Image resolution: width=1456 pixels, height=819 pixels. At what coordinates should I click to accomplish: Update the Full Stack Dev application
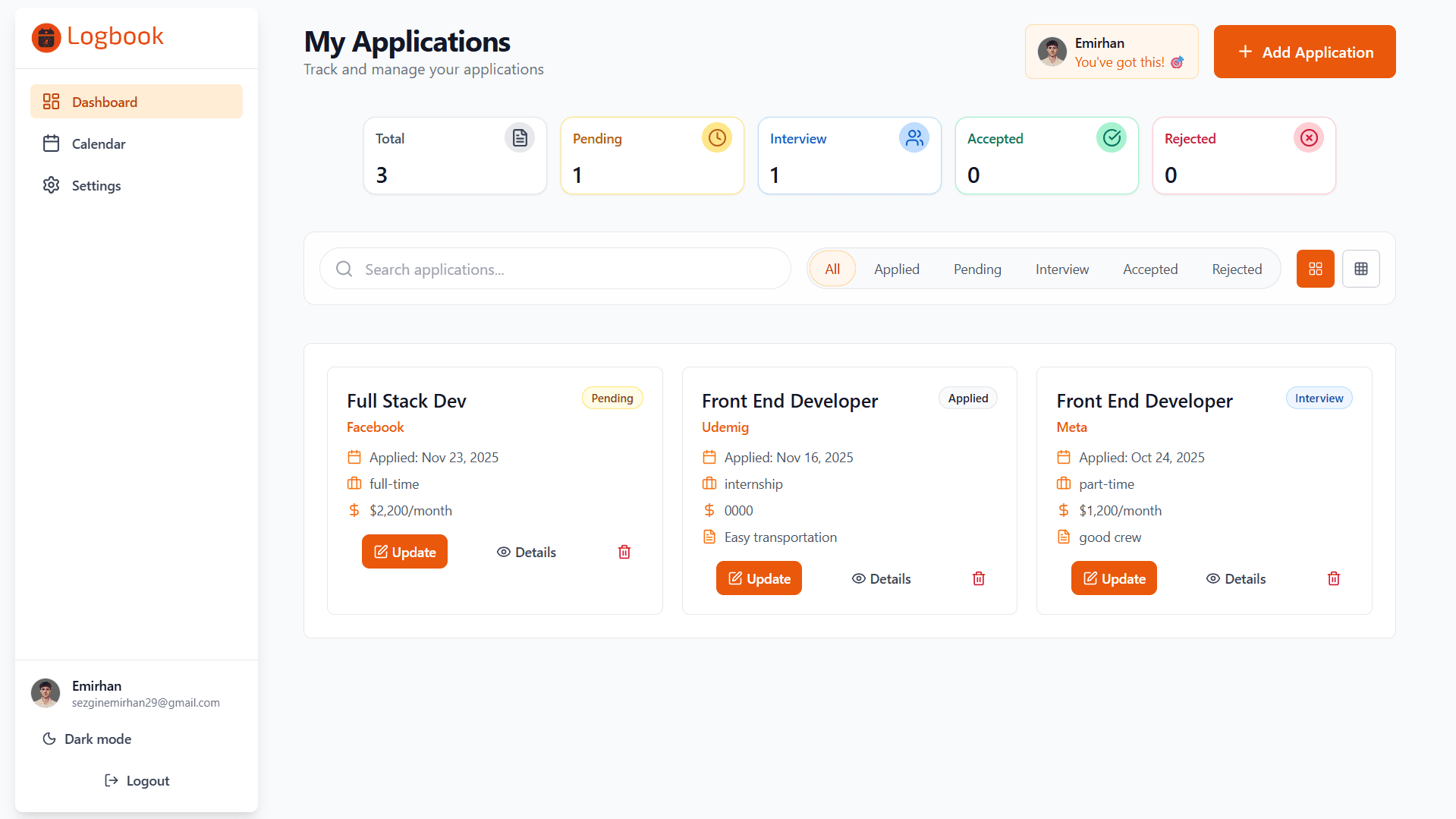tap(404, 552)
